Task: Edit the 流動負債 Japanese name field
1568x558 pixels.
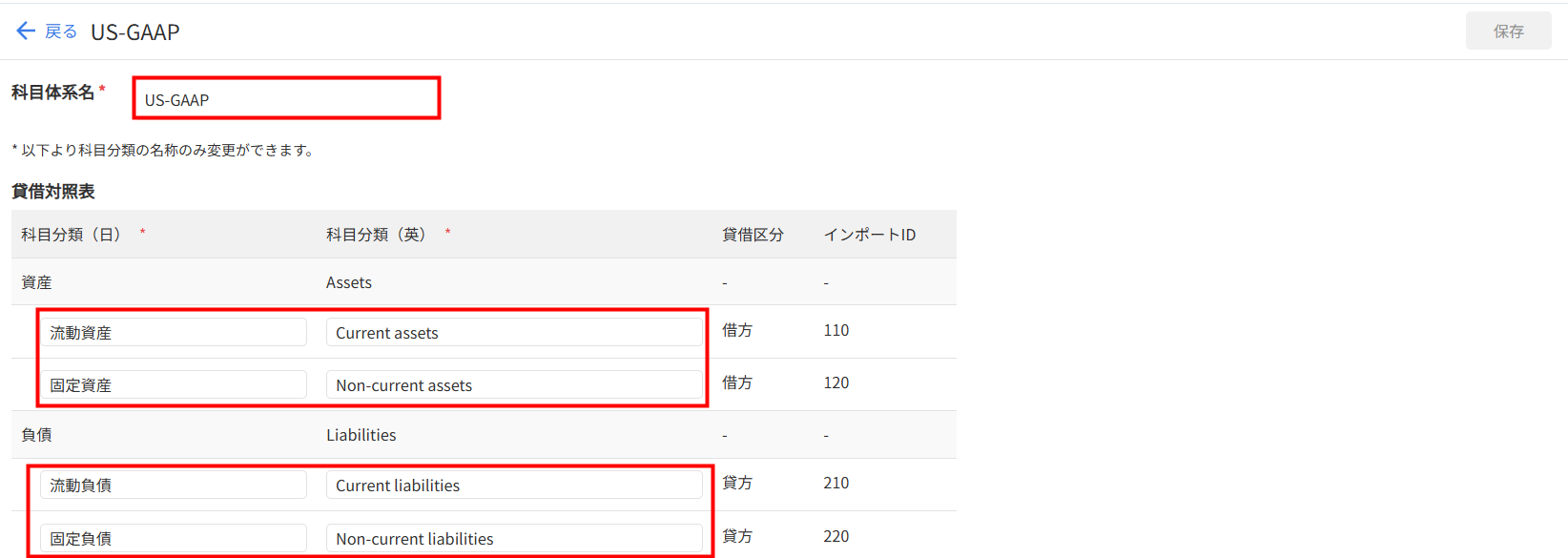Action: (174, 485)
